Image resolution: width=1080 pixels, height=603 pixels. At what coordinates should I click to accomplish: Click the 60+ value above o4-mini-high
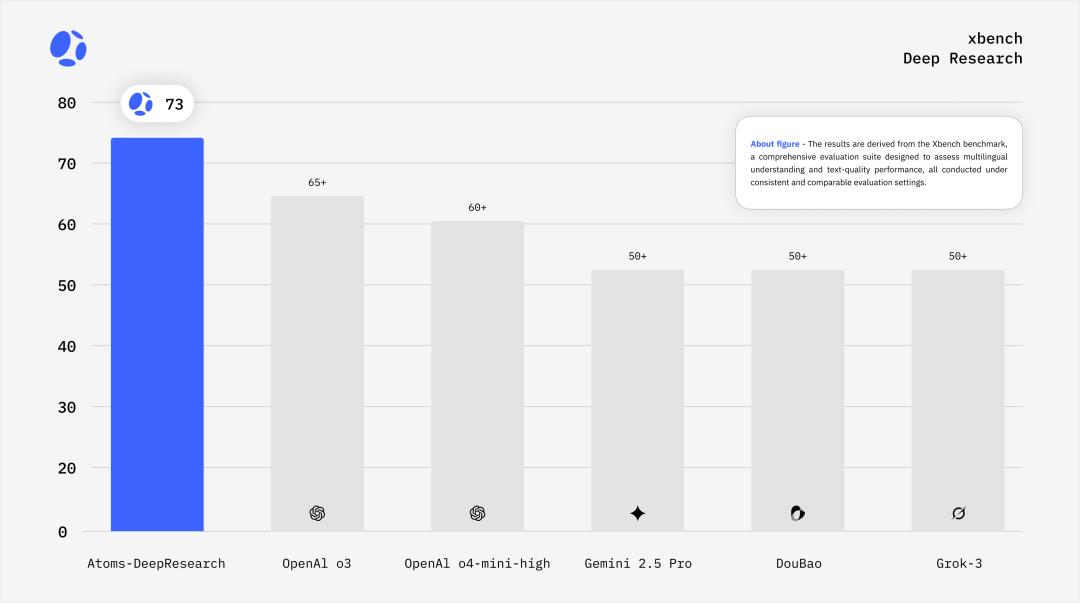477,208
